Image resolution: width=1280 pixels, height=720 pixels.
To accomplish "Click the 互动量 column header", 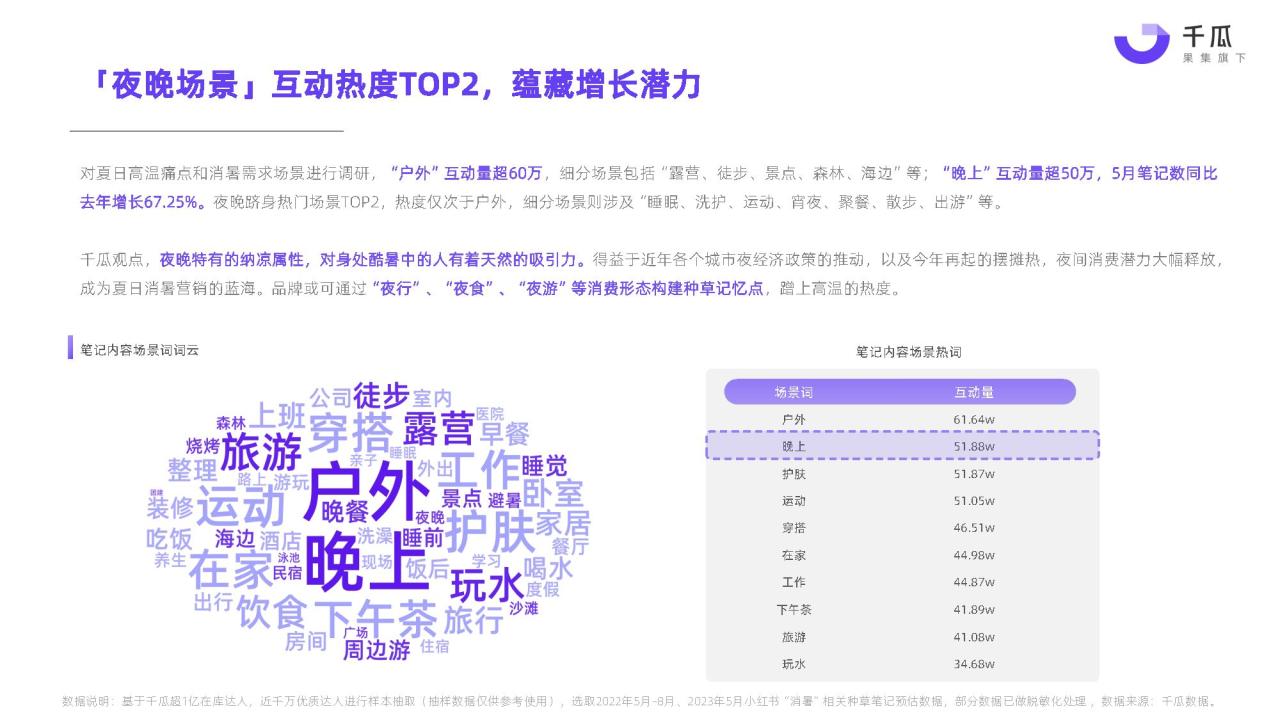I will [x=973, y=392].
